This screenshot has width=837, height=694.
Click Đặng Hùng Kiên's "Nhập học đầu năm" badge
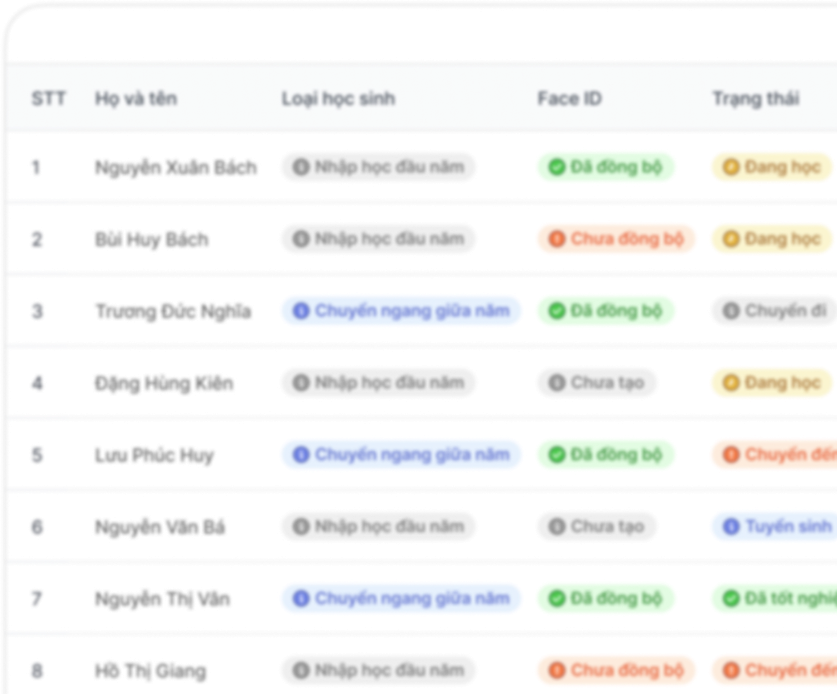[x=378, y=383]
